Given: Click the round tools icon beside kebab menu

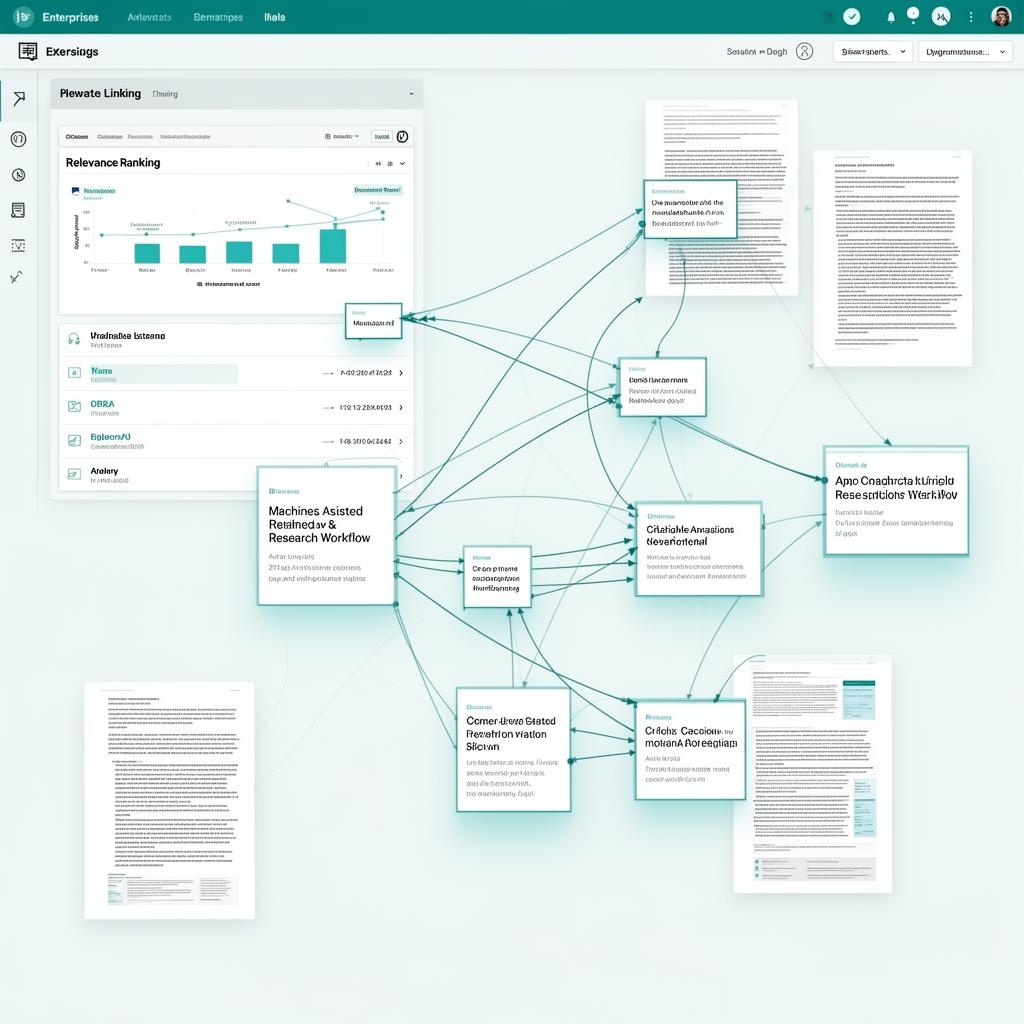Looking at the screenshot, I should point(941,17).
